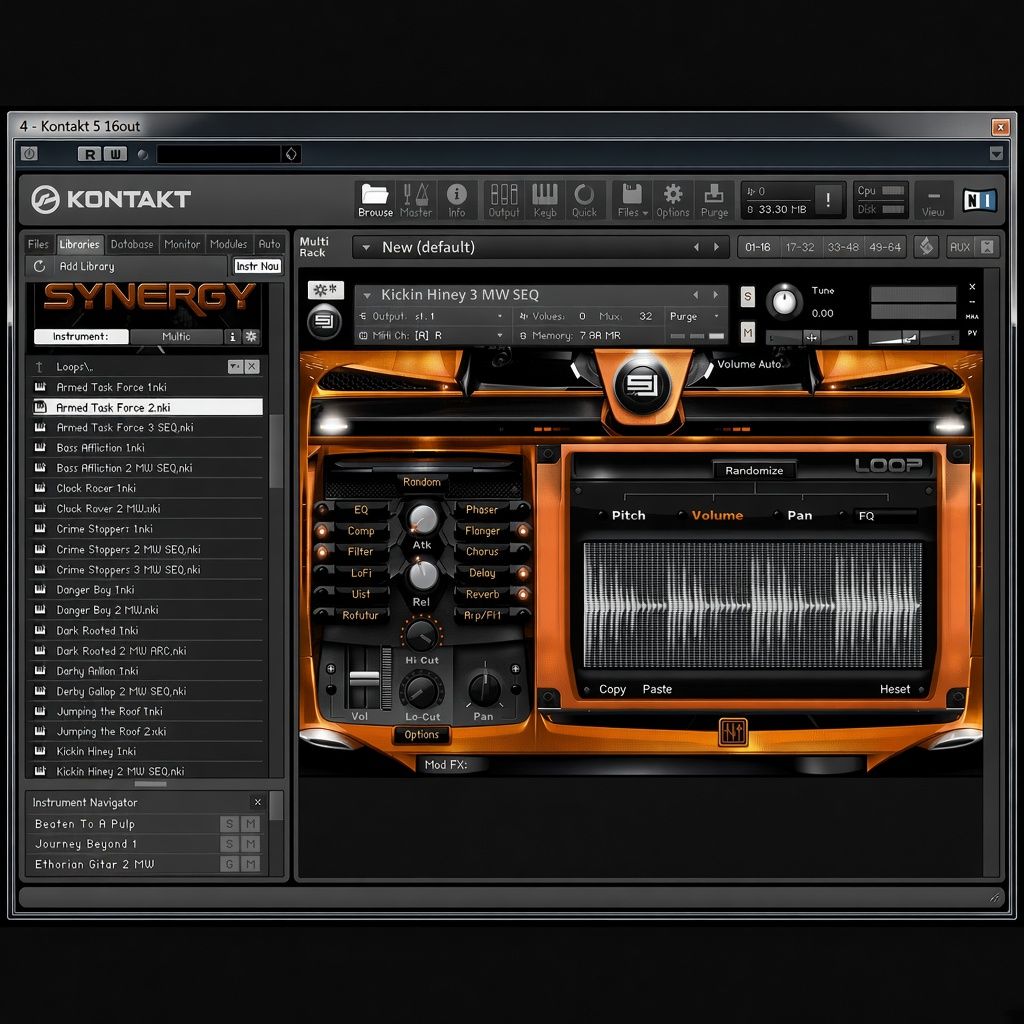Open the Options button below Lo-Cut
Screen dimensions: 1024x1024
click(x=421, y=735)
